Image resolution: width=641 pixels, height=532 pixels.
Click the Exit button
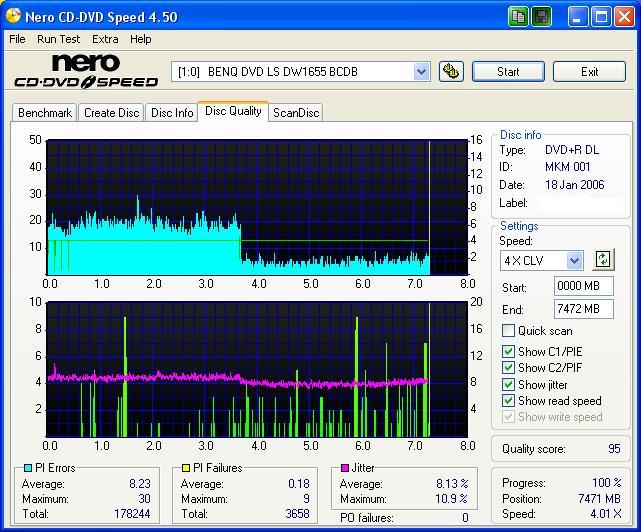click(x=589, y=71)
